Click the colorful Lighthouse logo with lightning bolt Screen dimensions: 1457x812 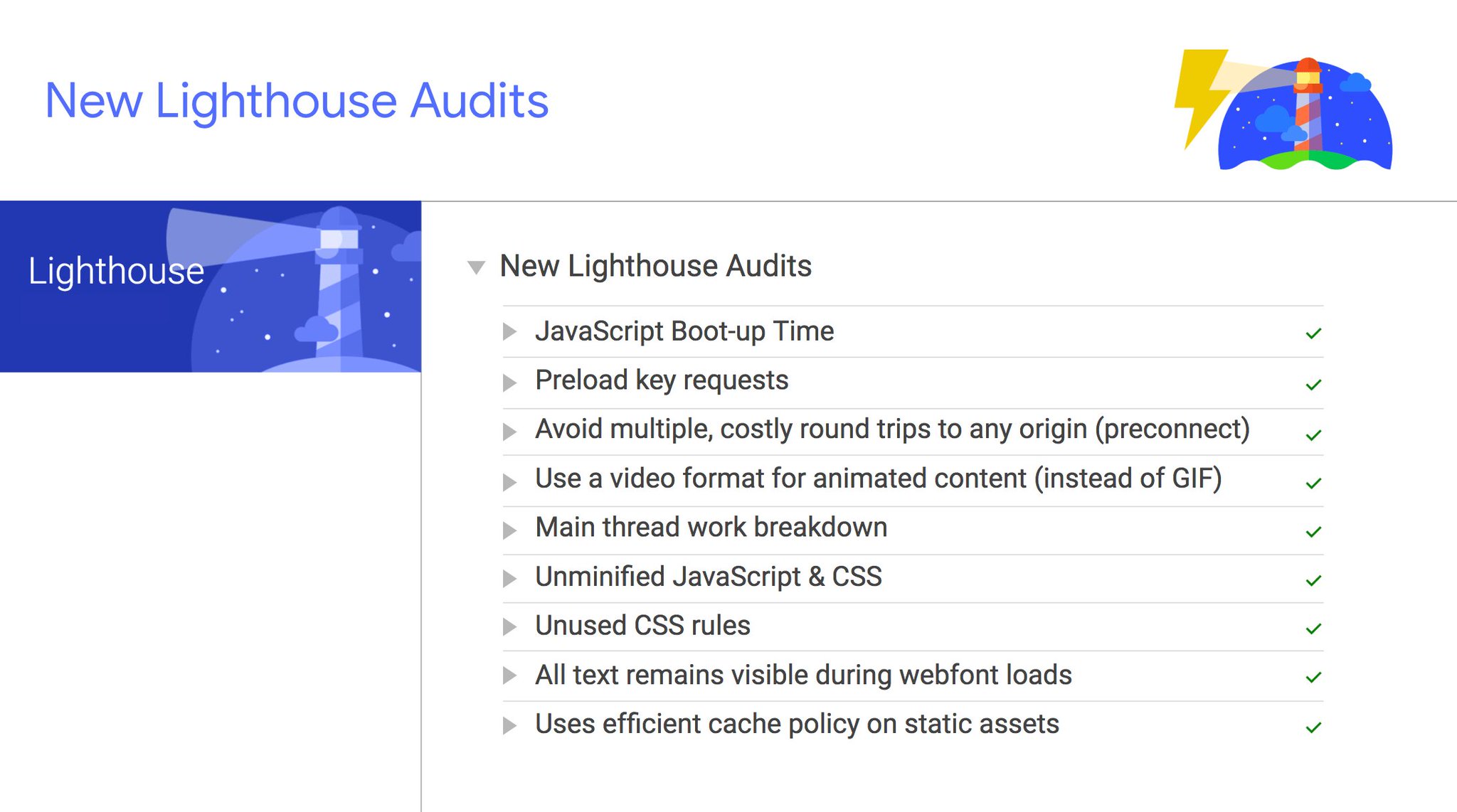pos(1283,109)
